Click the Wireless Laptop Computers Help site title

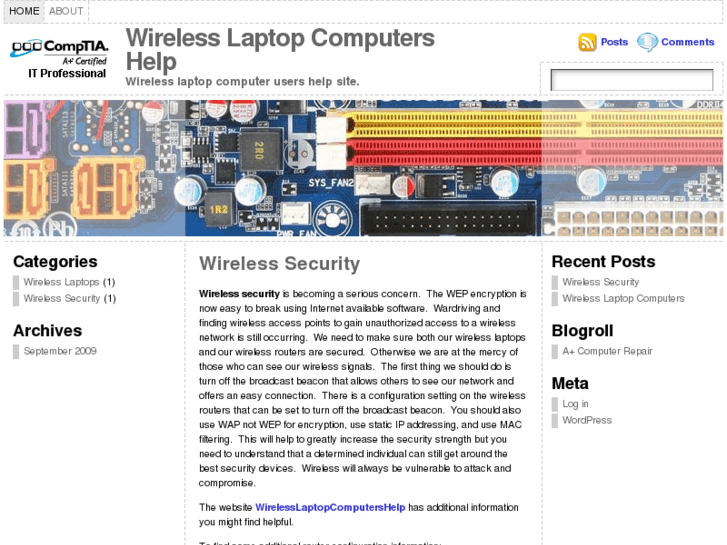click(x=280, y=50)
